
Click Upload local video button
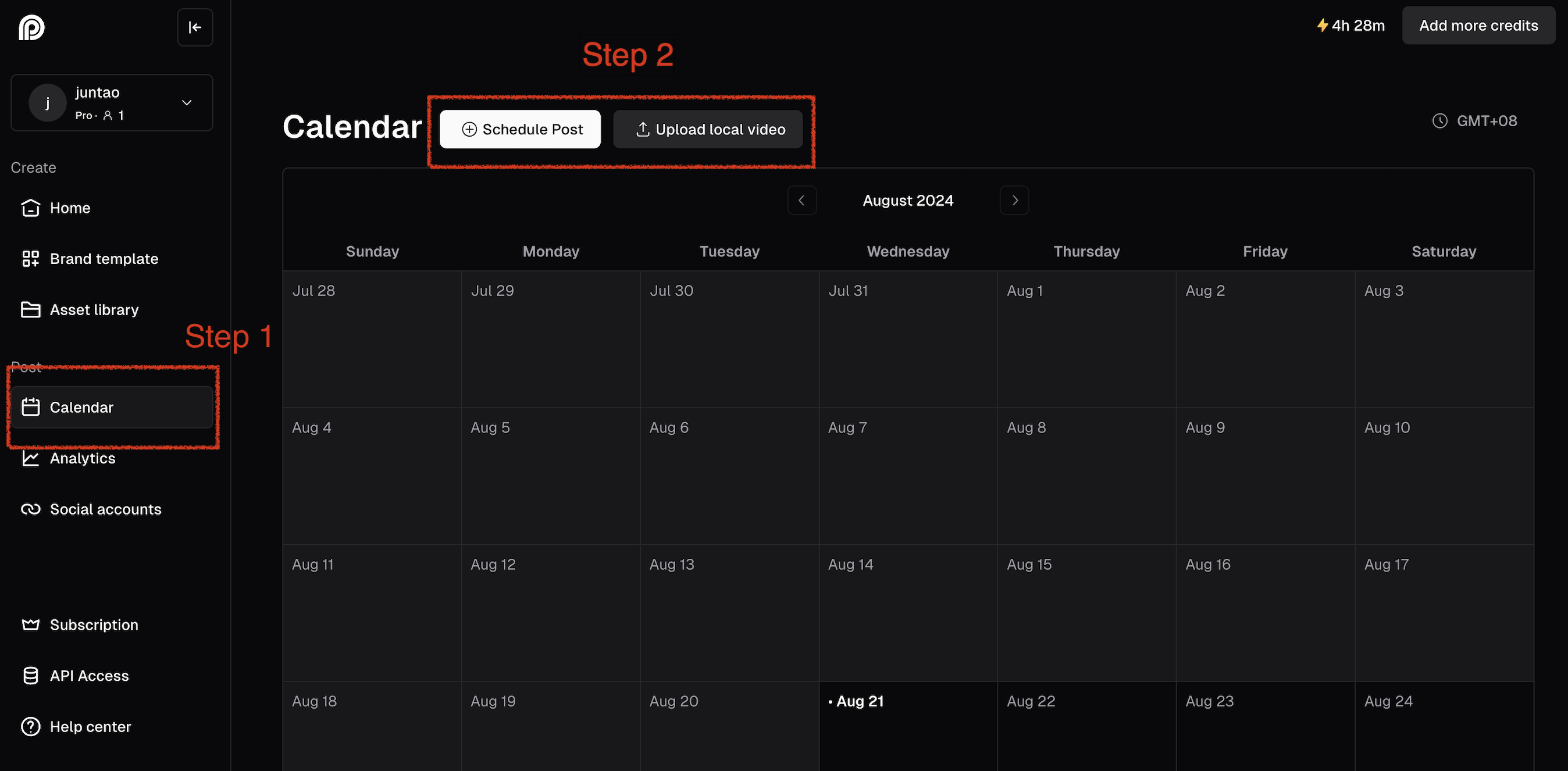tap(708, 129)
